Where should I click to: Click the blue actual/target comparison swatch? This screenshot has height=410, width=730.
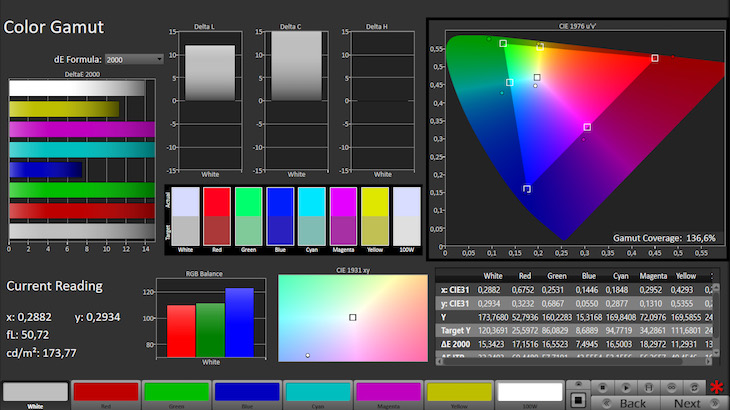pos(279,214)
